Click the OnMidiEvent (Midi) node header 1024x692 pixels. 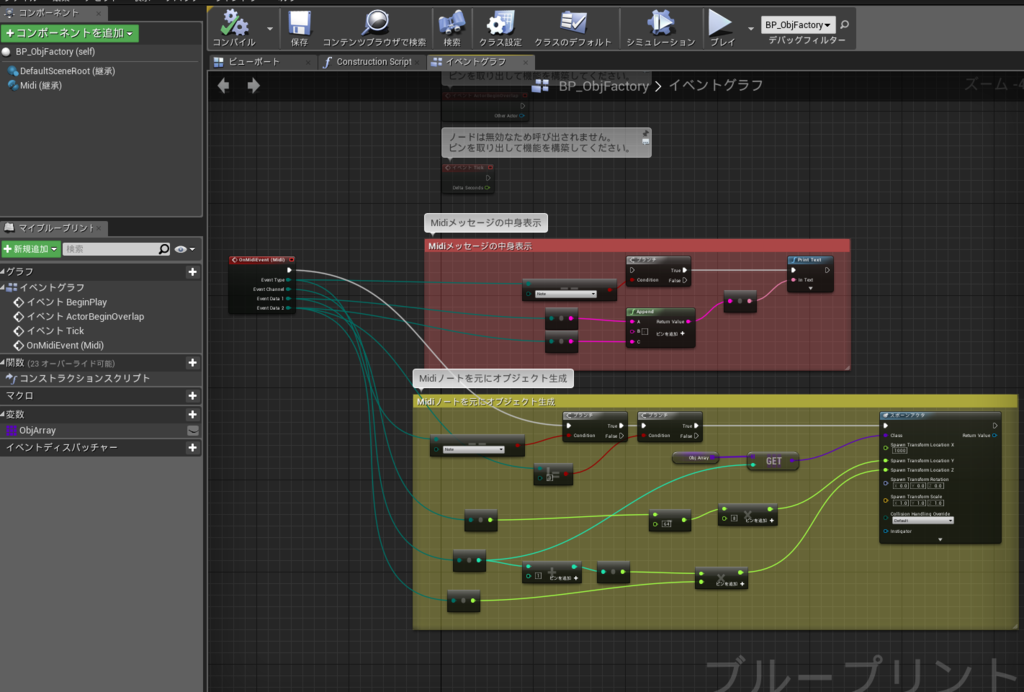[x=262, y=260]
